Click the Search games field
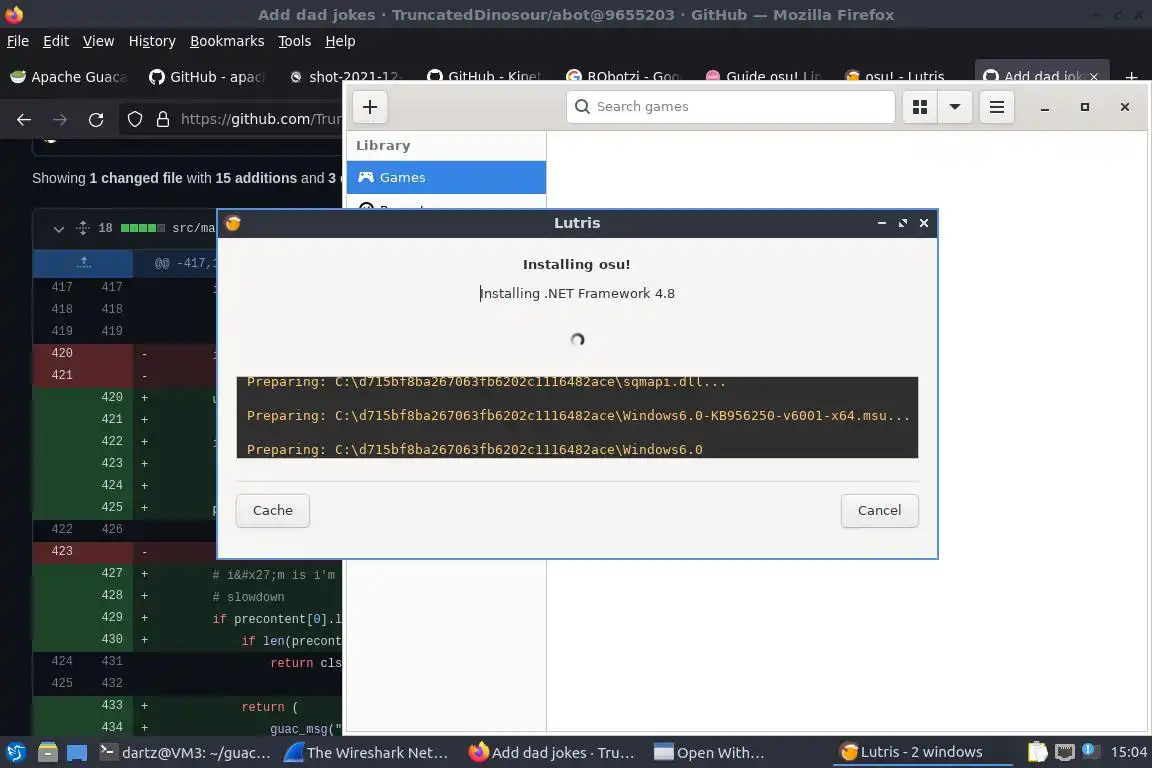Viewport: 1152px width, 768px height. 730,107
